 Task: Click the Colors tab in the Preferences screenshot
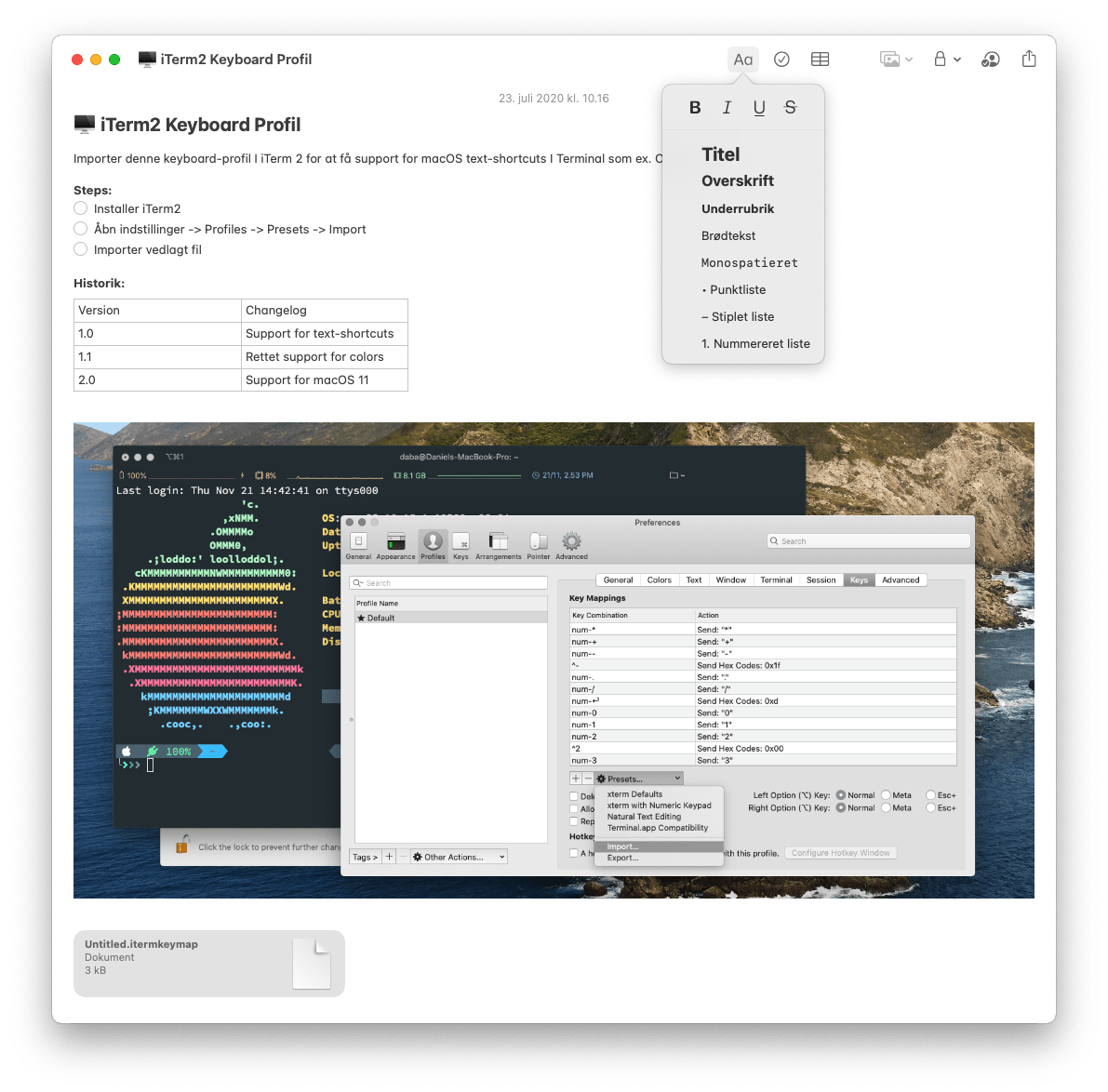pos(660,579)
